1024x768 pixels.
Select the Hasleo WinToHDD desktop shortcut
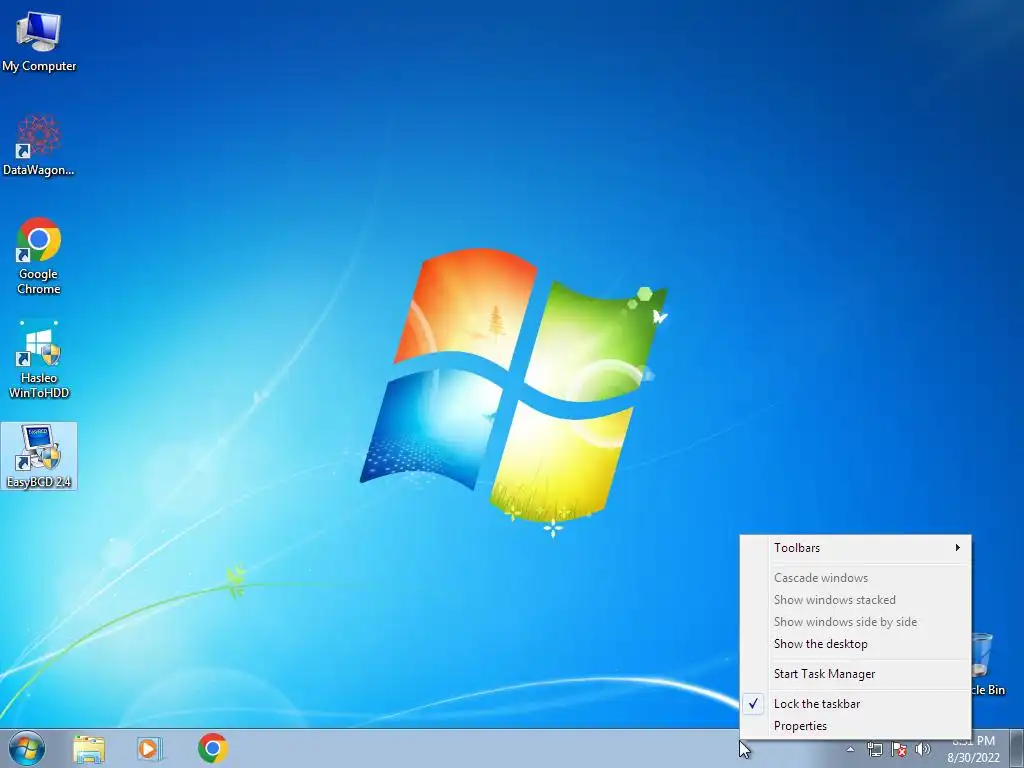[39, 359]
